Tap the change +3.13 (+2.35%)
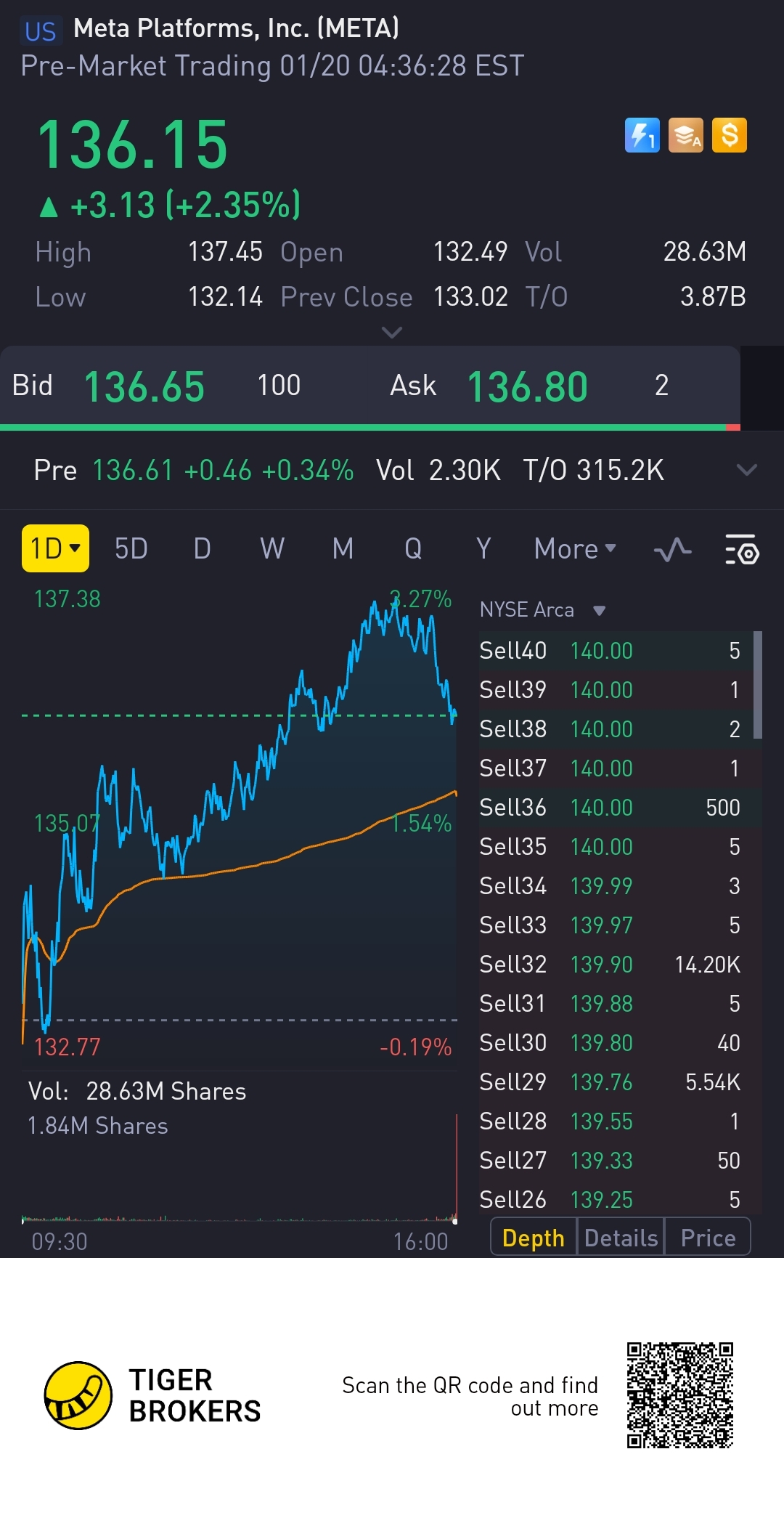This screenshot has width=784, height=1534. pyautogui.click(x=169, y=206)
